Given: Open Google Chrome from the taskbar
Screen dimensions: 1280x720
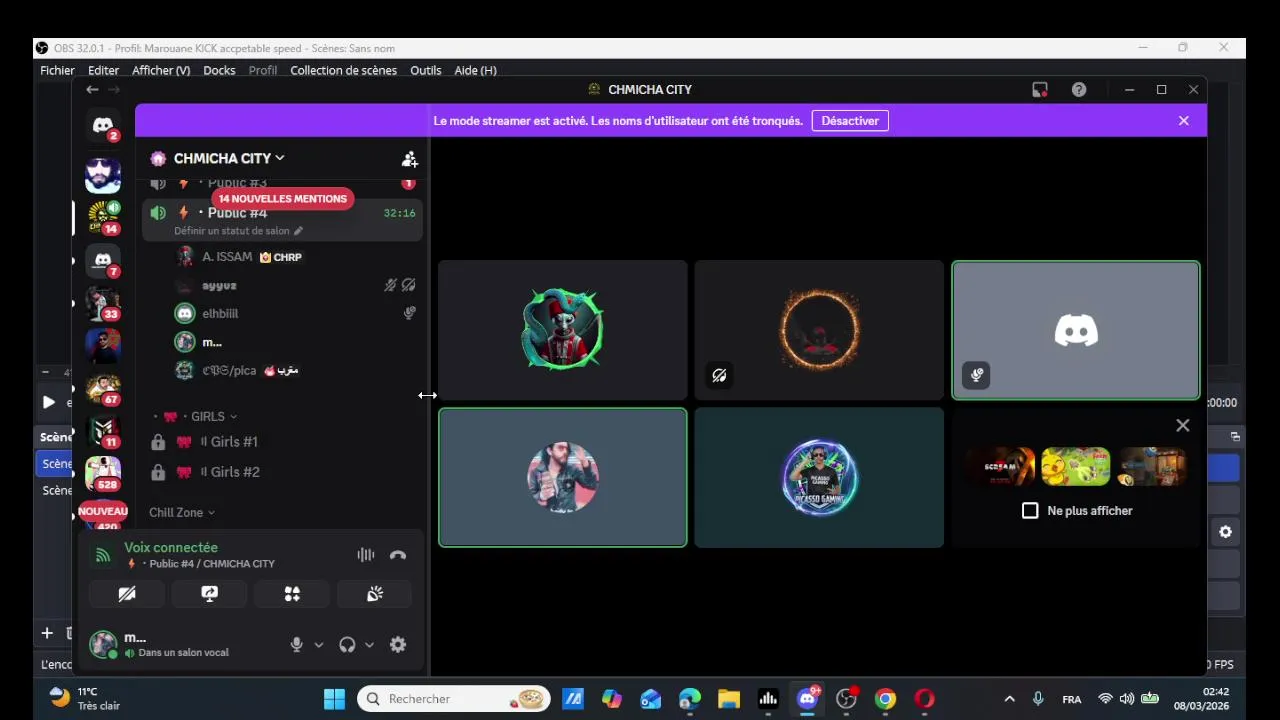Looking at the screenshot, I should [x=885, y=699].
